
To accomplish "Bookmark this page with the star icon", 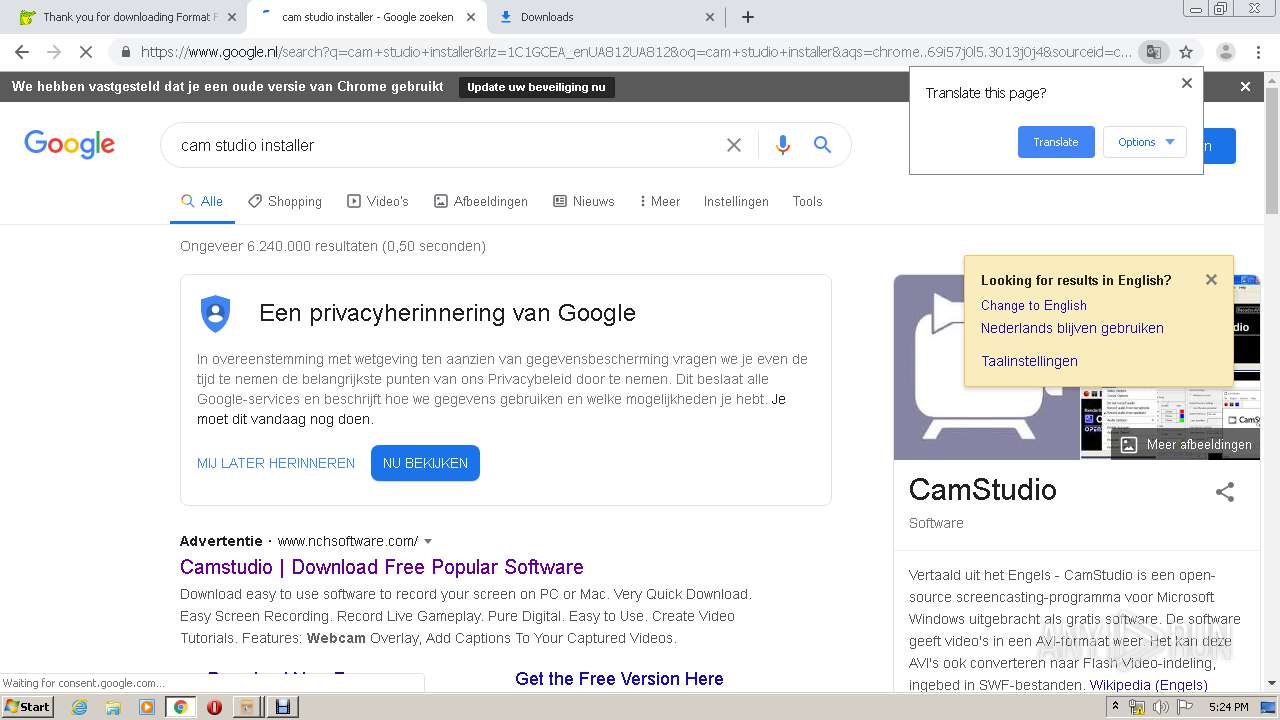I will click(x=1186, y=52).
